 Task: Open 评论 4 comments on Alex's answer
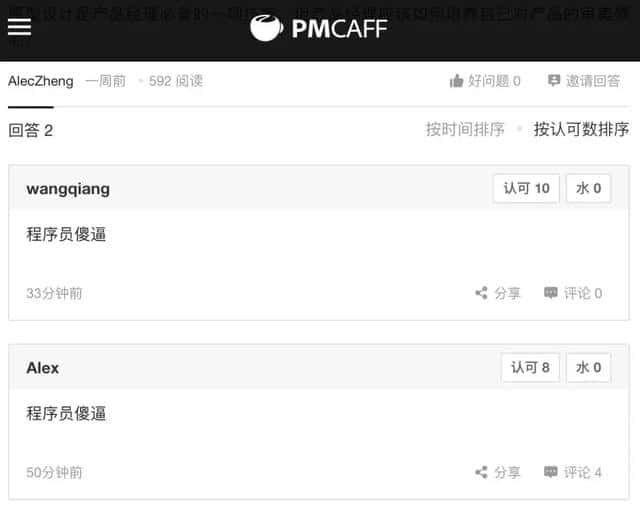click(582, 473)
